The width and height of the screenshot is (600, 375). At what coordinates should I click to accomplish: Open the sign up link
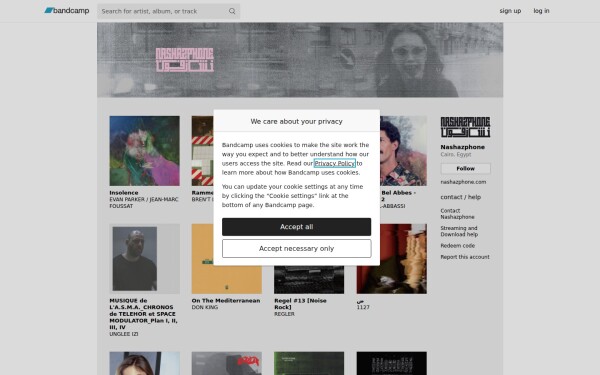pos(510,11)
